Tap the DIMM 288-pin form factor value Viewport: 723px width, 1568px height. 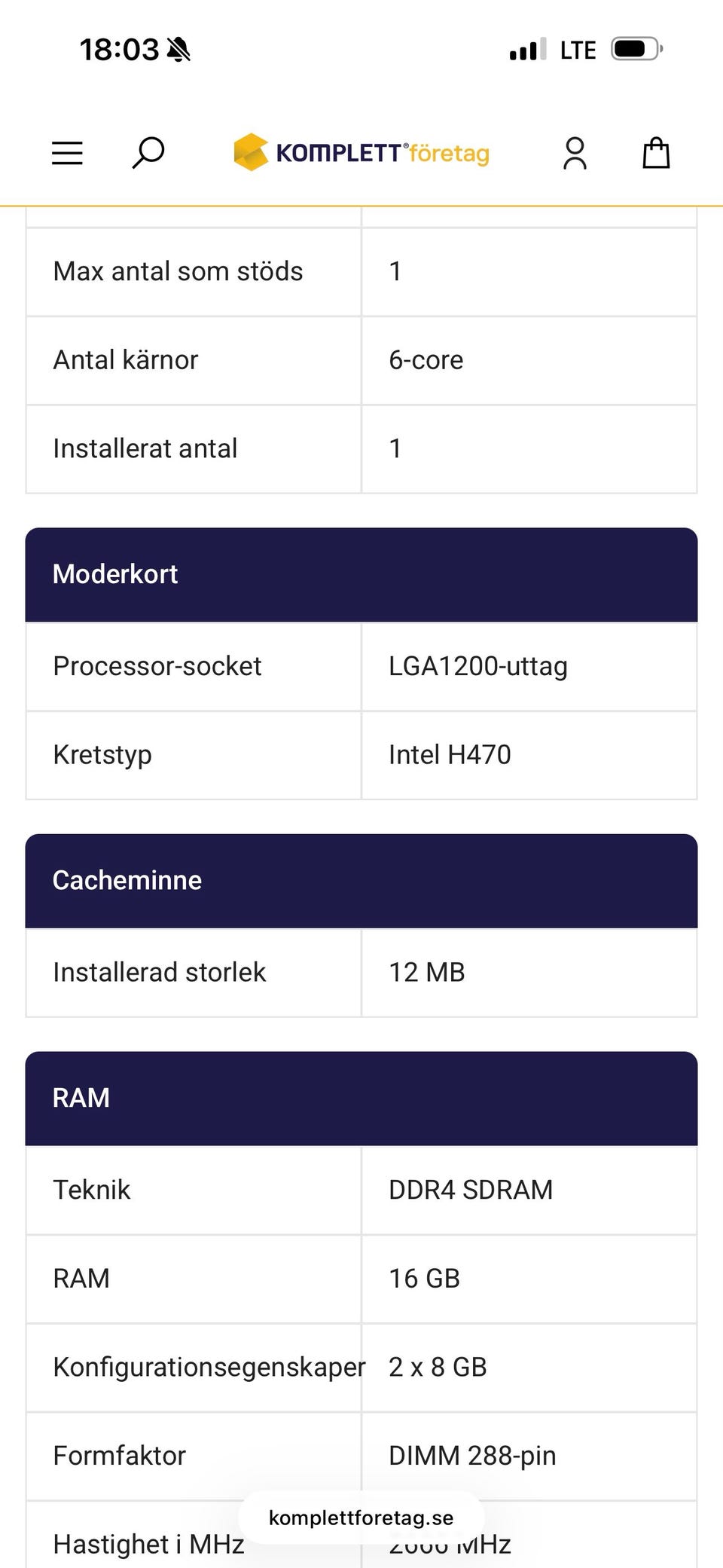[x=472, y=1456]
